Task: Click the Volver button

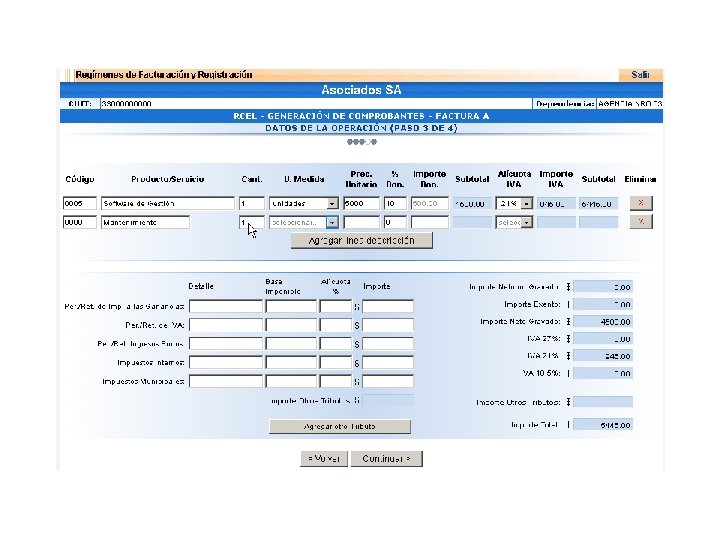Action: pos(324,459)
